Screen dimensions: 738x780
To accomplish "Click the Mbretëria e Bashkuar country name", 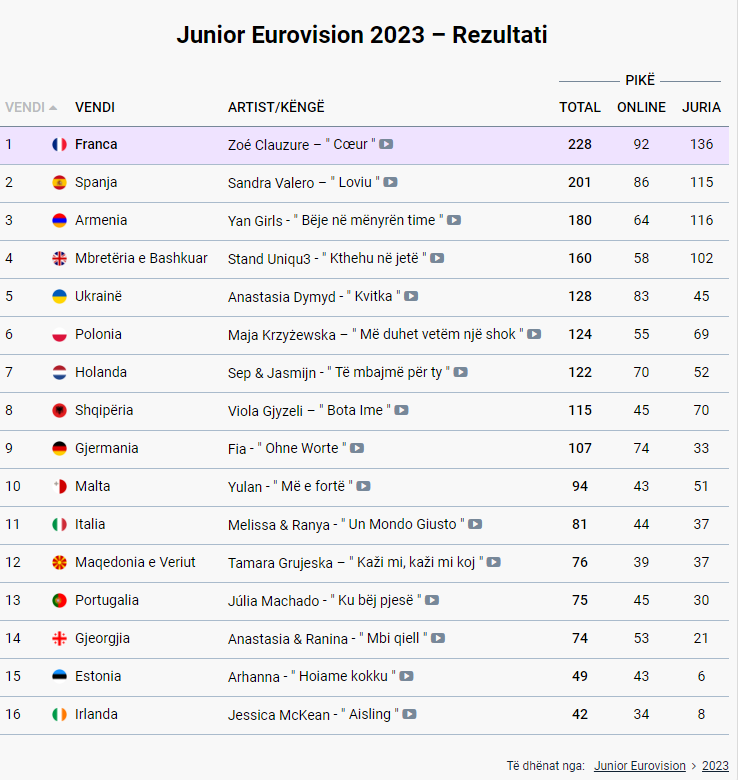I will coord(141,258).
